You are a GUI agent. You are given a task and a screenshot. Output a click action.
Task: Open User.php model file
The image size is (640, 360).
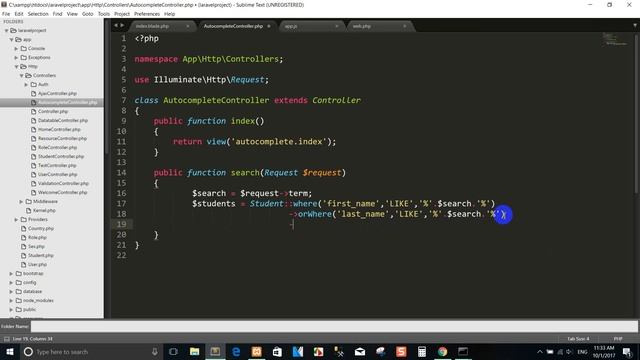point(37,264)
